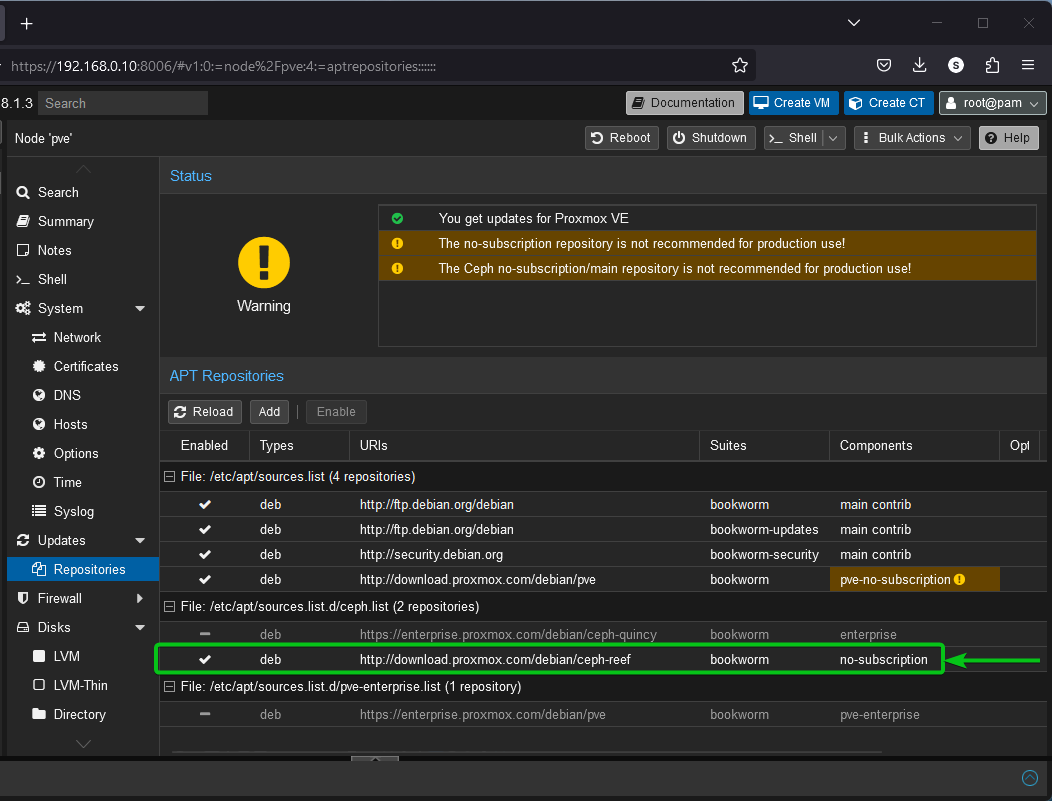Collapse the pve-enterprise.list file group

[x=170, y=686]
